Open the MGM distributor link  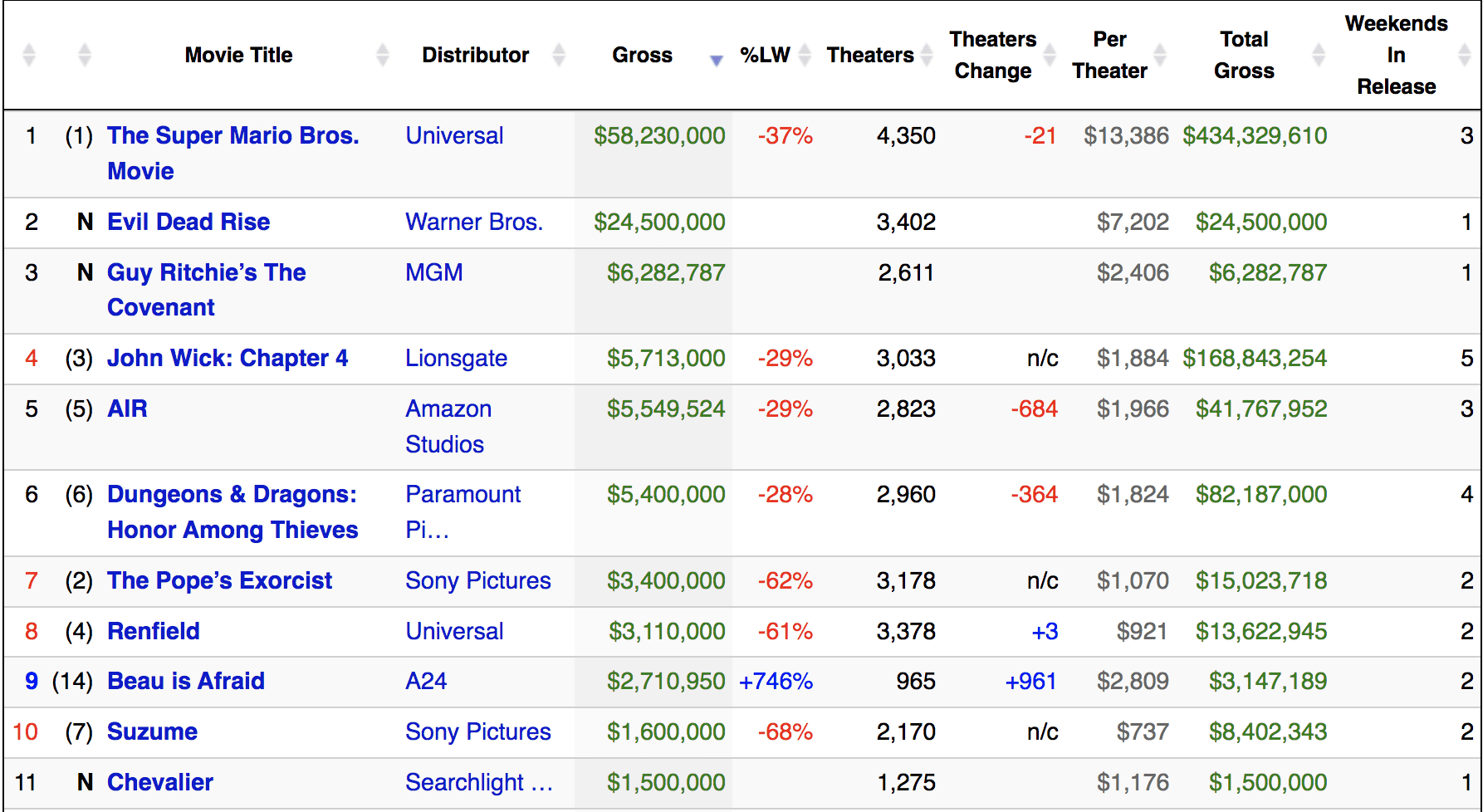pos(434,272)
